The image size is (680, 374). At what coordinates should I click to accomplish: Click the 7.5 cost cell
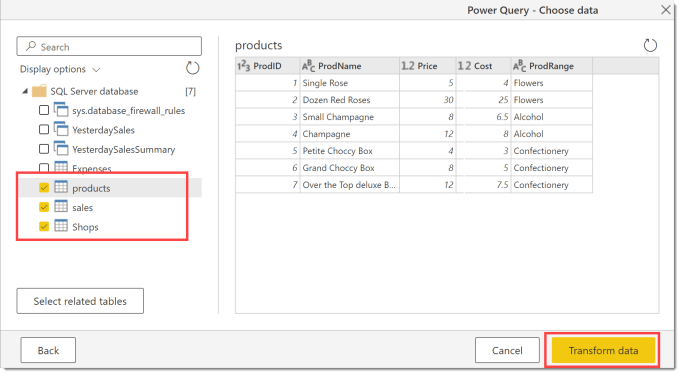click(484, 184)
